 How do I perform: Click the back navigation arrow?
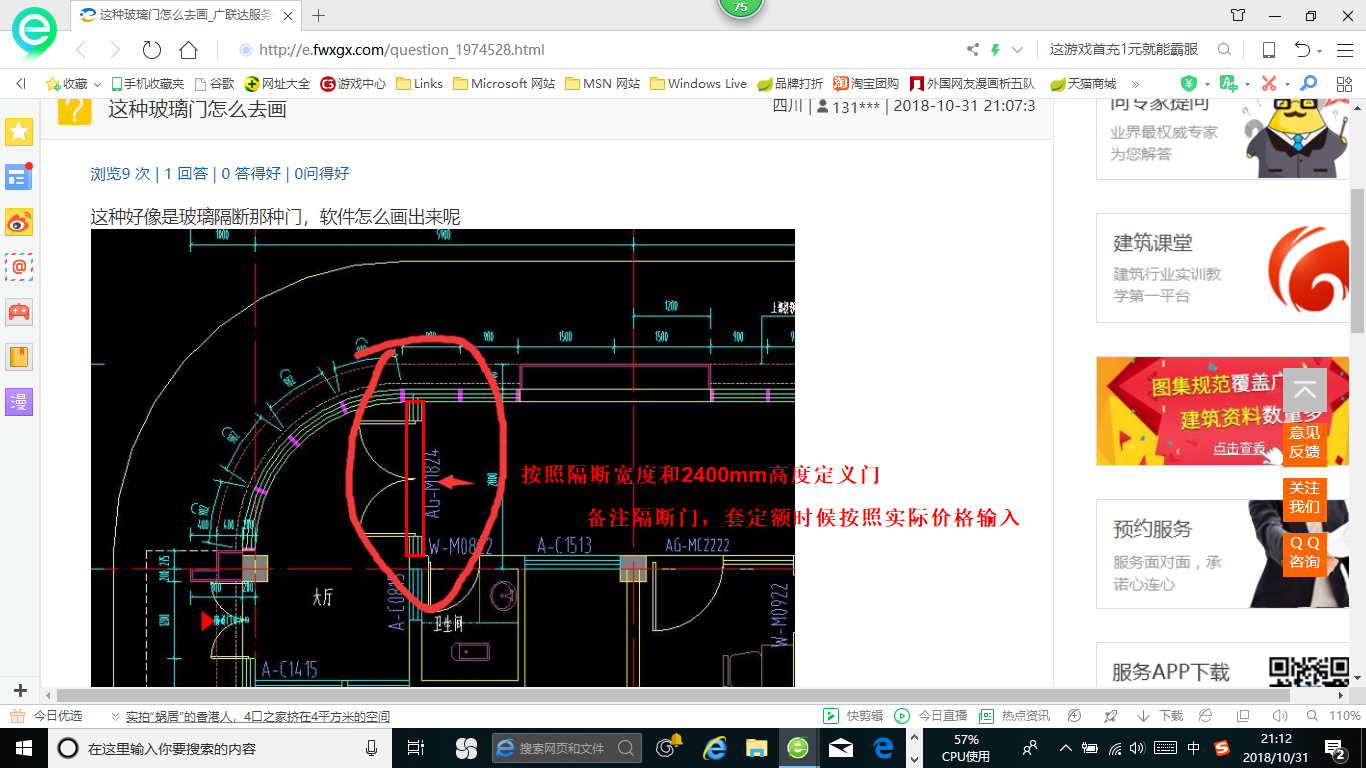[x=81, y=50]
